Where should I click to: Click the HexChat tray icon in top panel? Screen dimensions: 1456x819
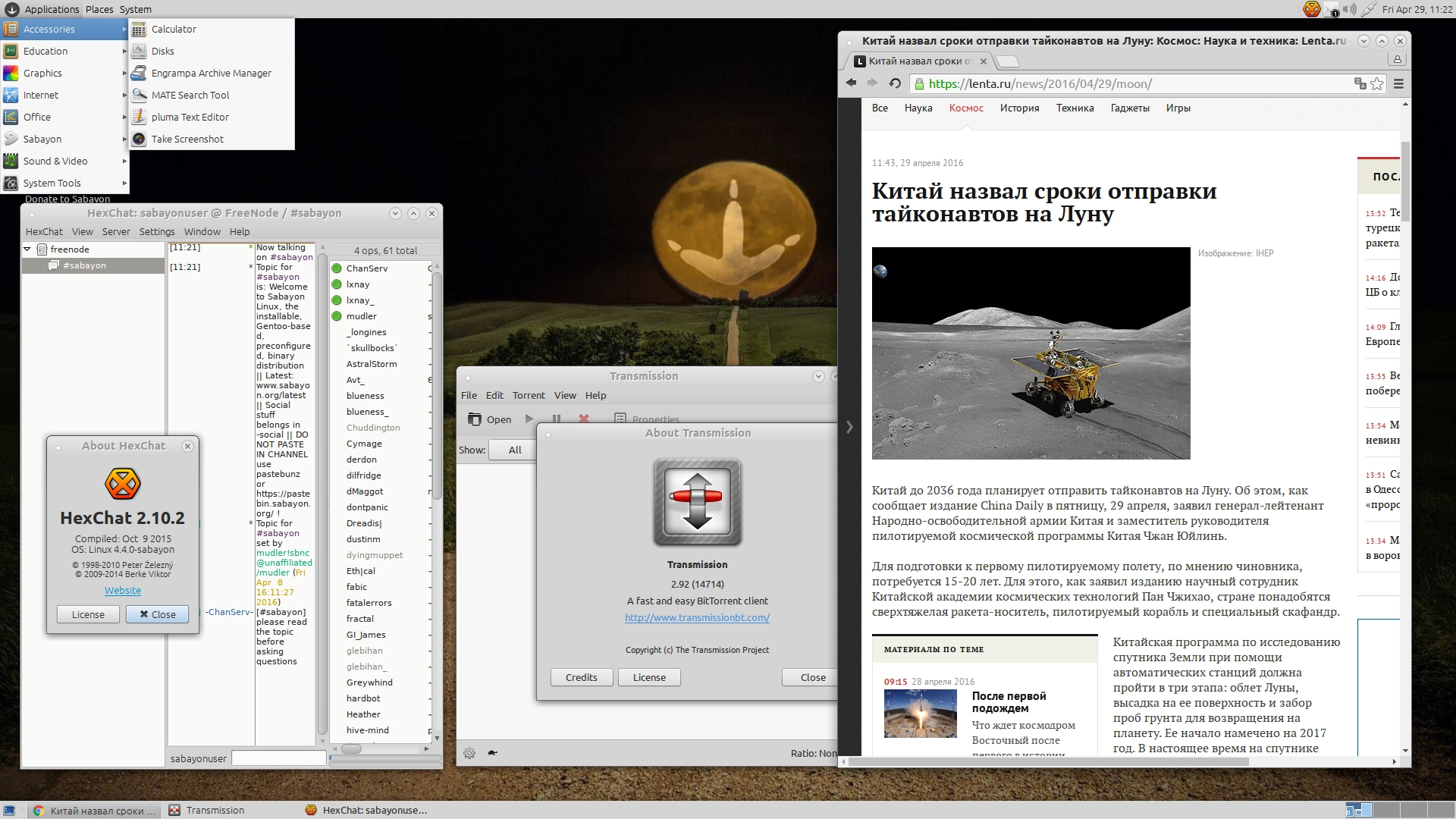tap(1312, 9)
